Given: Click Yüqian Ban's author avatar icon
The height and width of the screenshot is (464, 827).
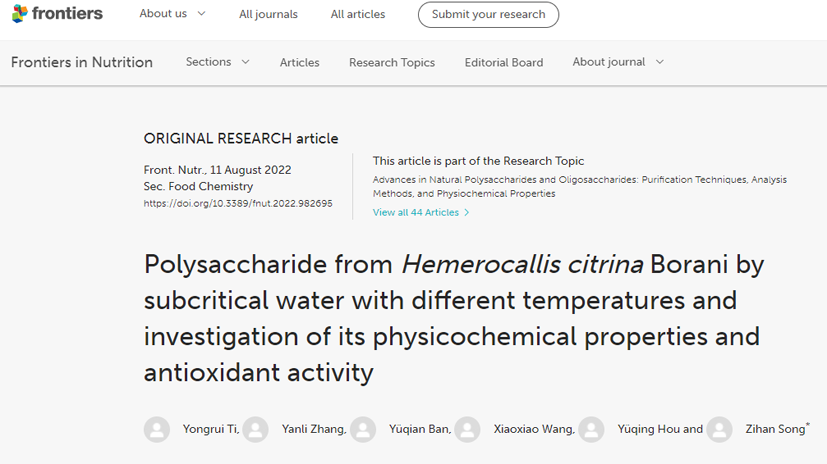Looking at the screenshot, I should coord(363,429).
